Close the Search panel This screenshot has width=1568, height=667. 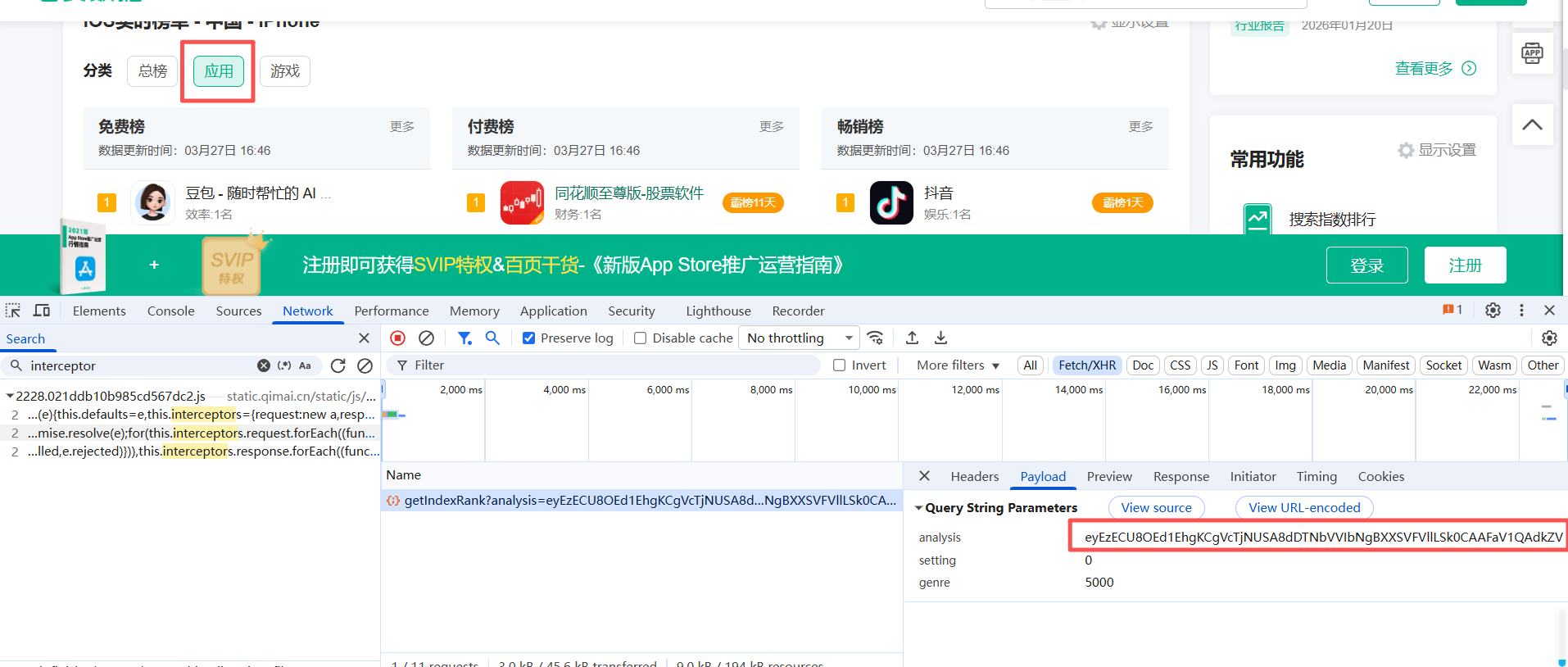coord(365,338)
